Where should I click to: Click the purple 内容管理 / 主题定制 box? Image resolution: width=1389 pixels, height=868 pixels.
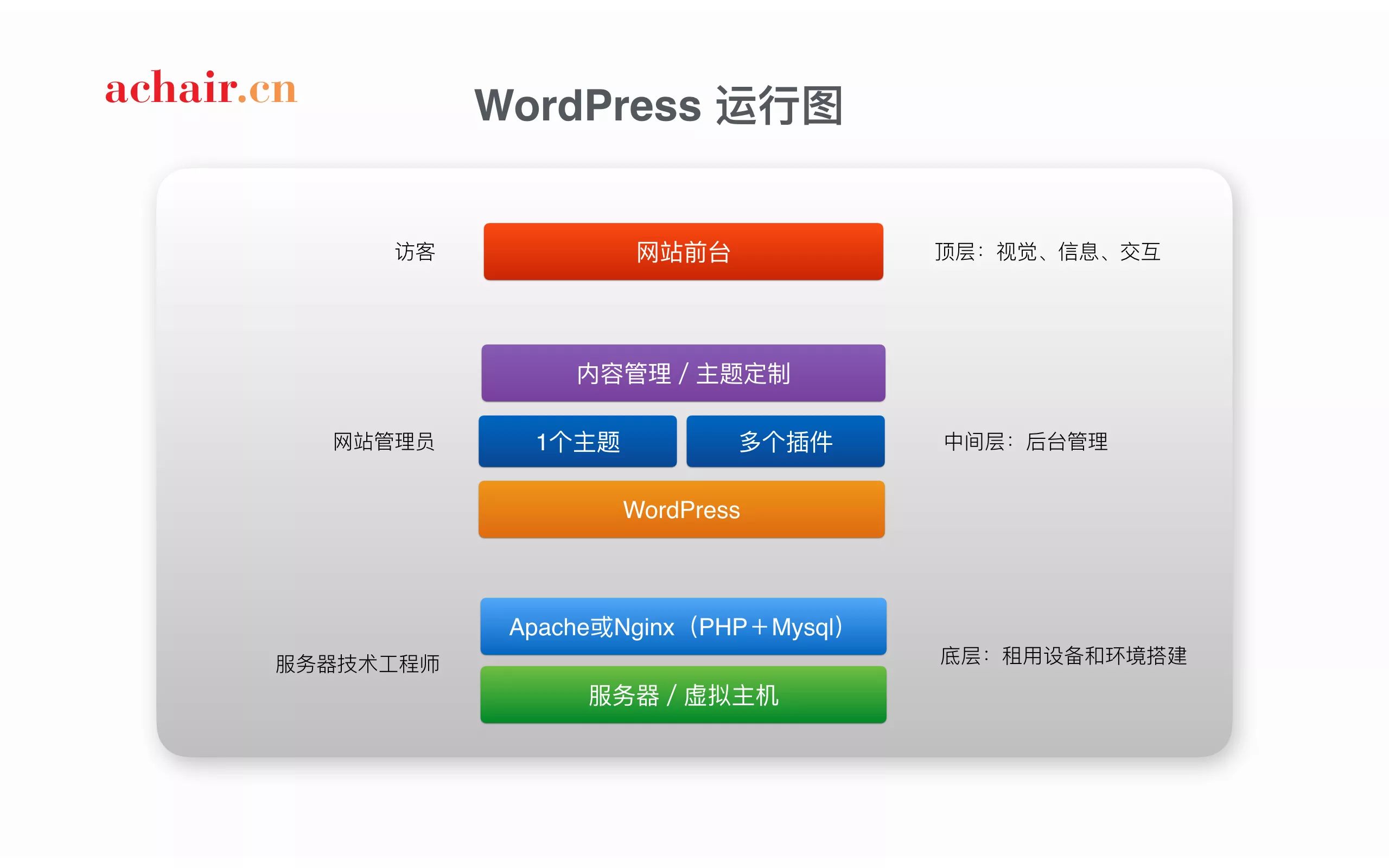point(683,373)
